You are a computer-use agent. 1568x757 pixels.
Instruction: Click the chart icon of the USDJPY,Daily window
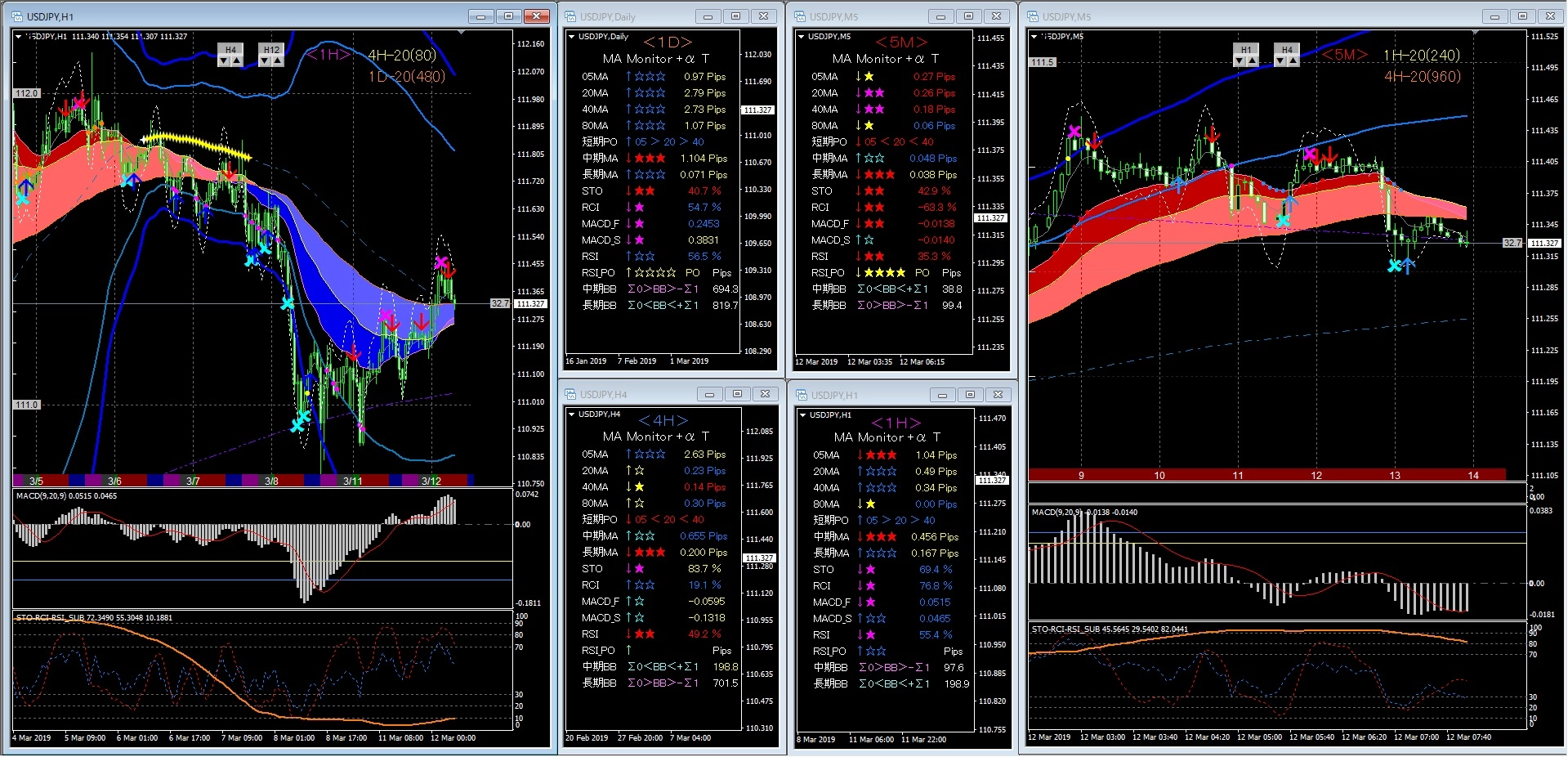[x=571, y=16]
